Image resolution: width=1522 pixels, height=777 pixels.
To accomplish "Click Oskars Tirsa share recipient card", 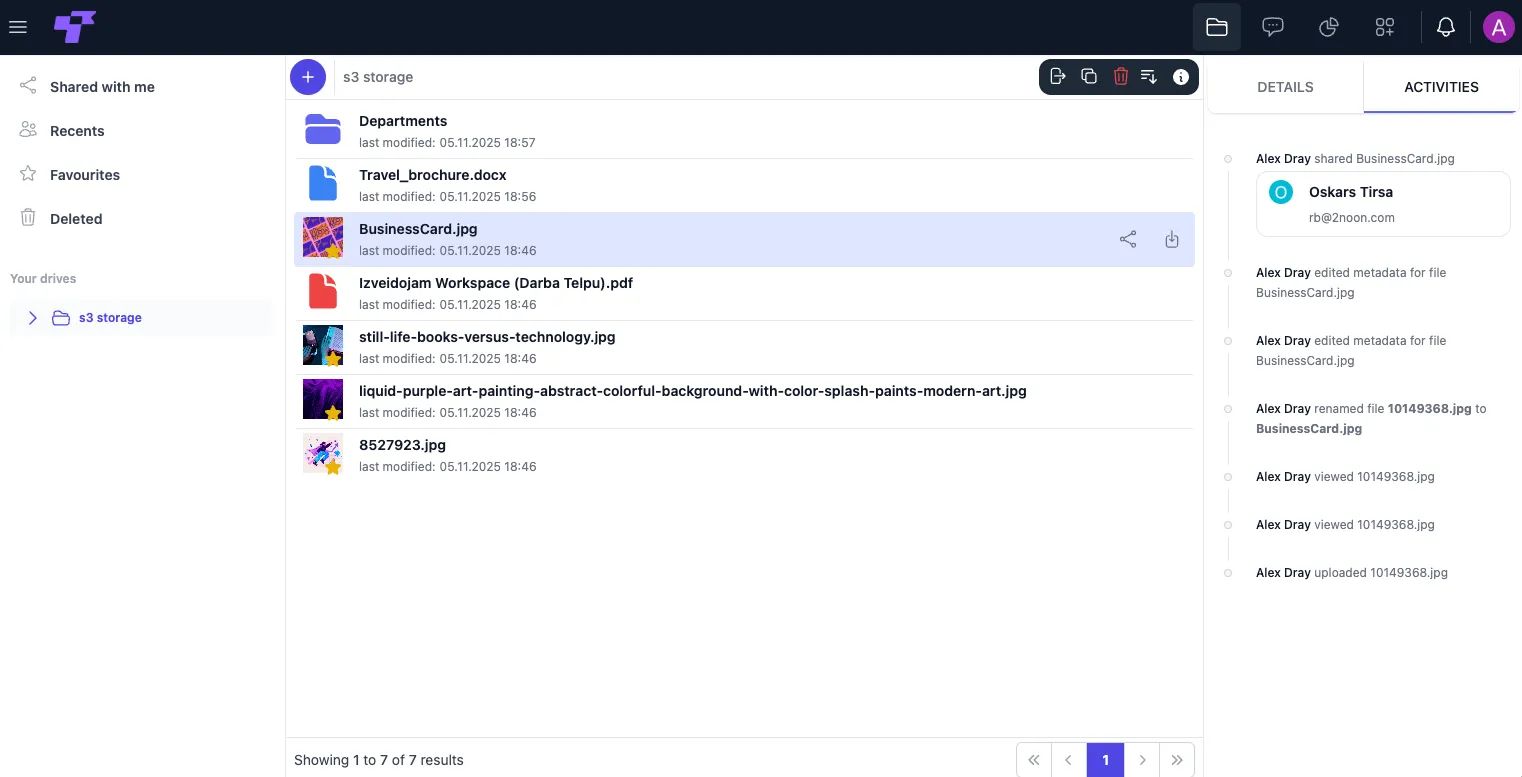I will coord(1383,204).
